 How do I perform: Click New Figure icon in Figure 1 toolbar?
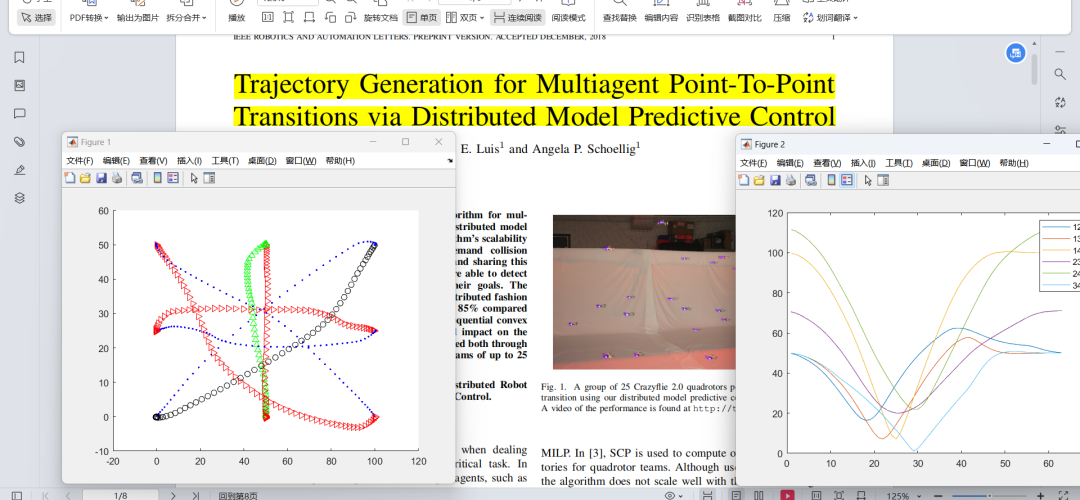click(x=69, y=178)
